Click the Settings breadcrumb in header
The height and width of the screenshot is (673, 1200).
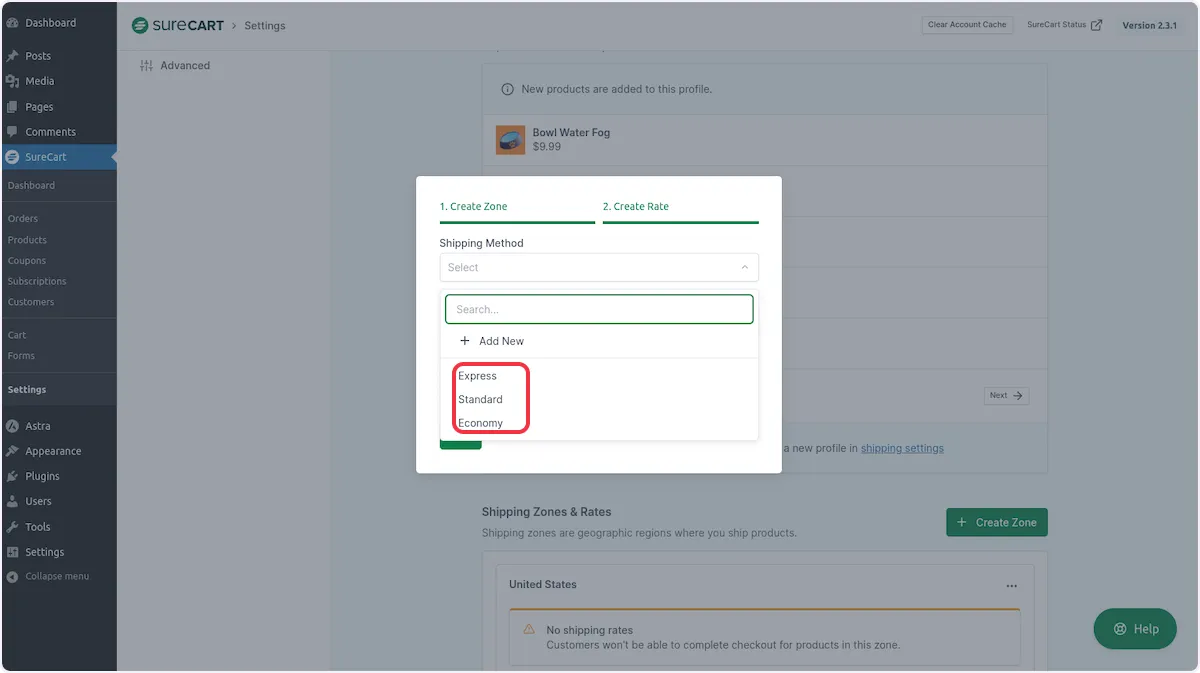pos(265,26)
